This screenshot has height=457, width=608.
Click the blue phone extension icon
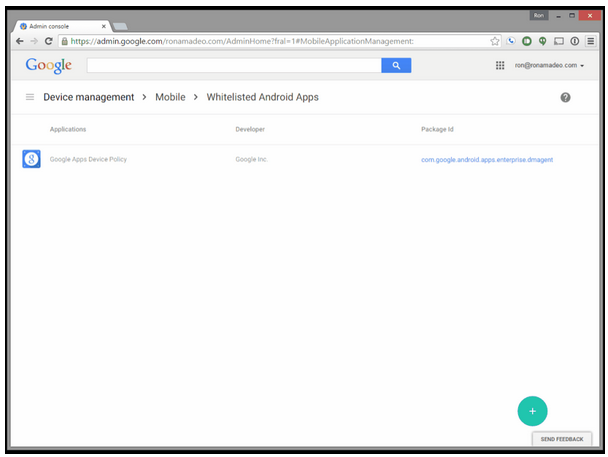pos(511,41)
